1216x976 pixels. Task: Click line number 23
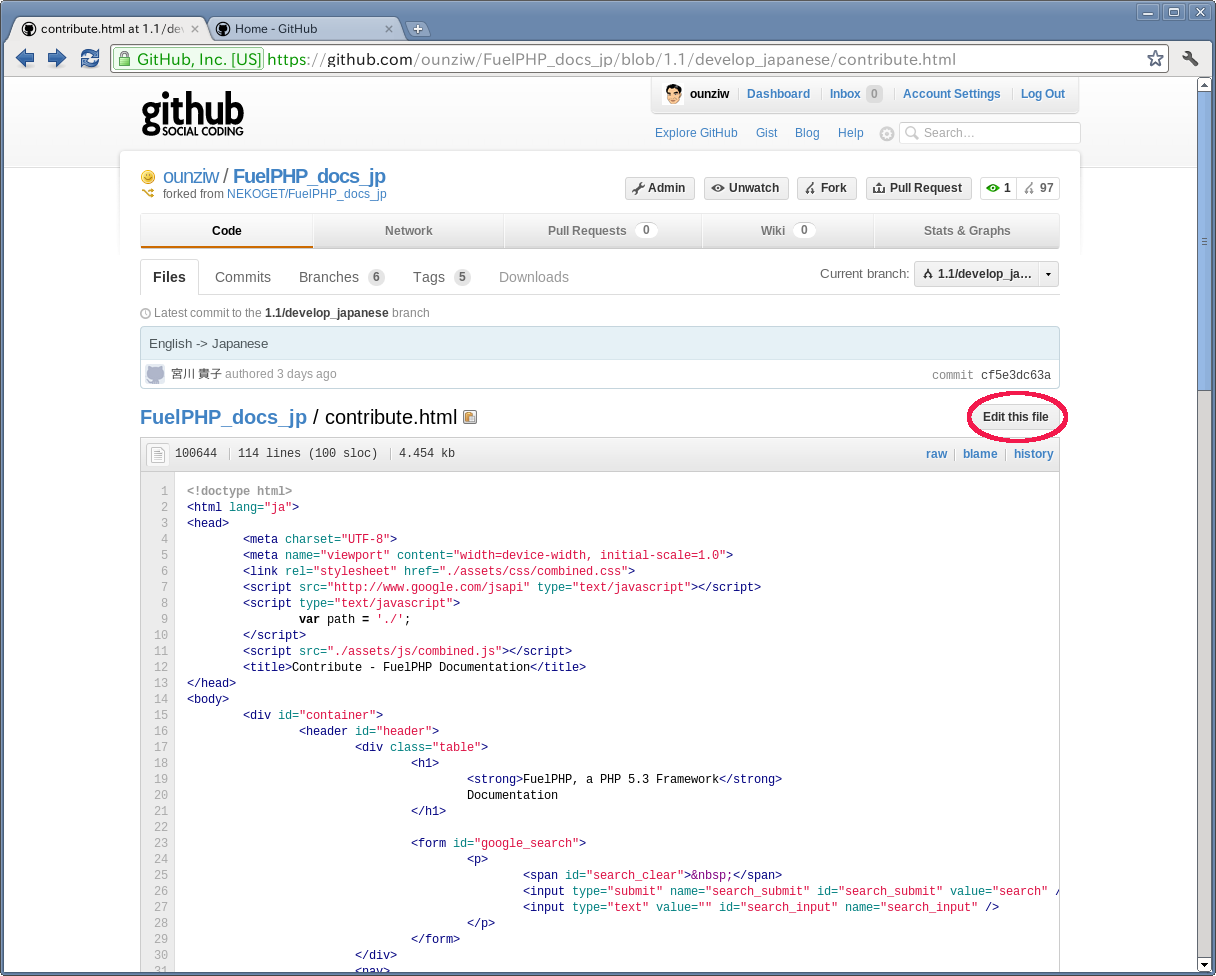pyautogui.click(x=161, y=843)
